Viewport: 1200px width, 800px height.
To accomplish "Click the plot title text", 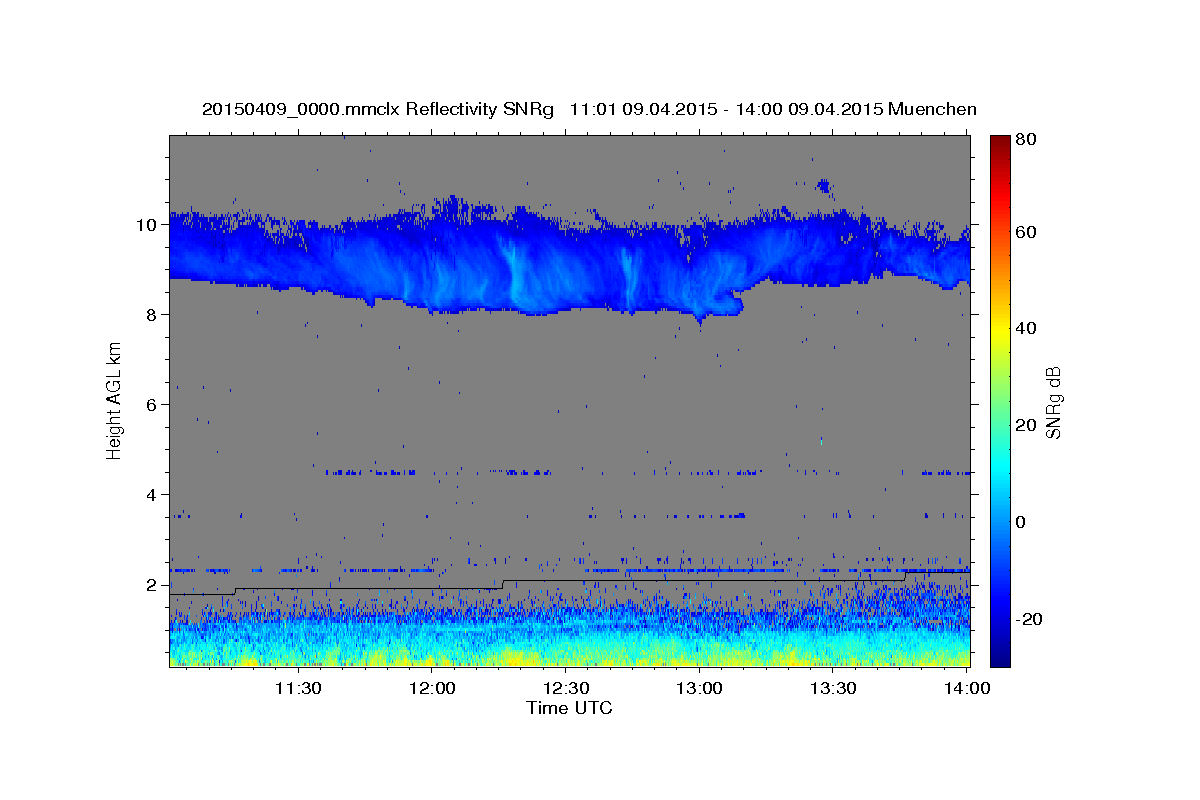I will point(589,108).
